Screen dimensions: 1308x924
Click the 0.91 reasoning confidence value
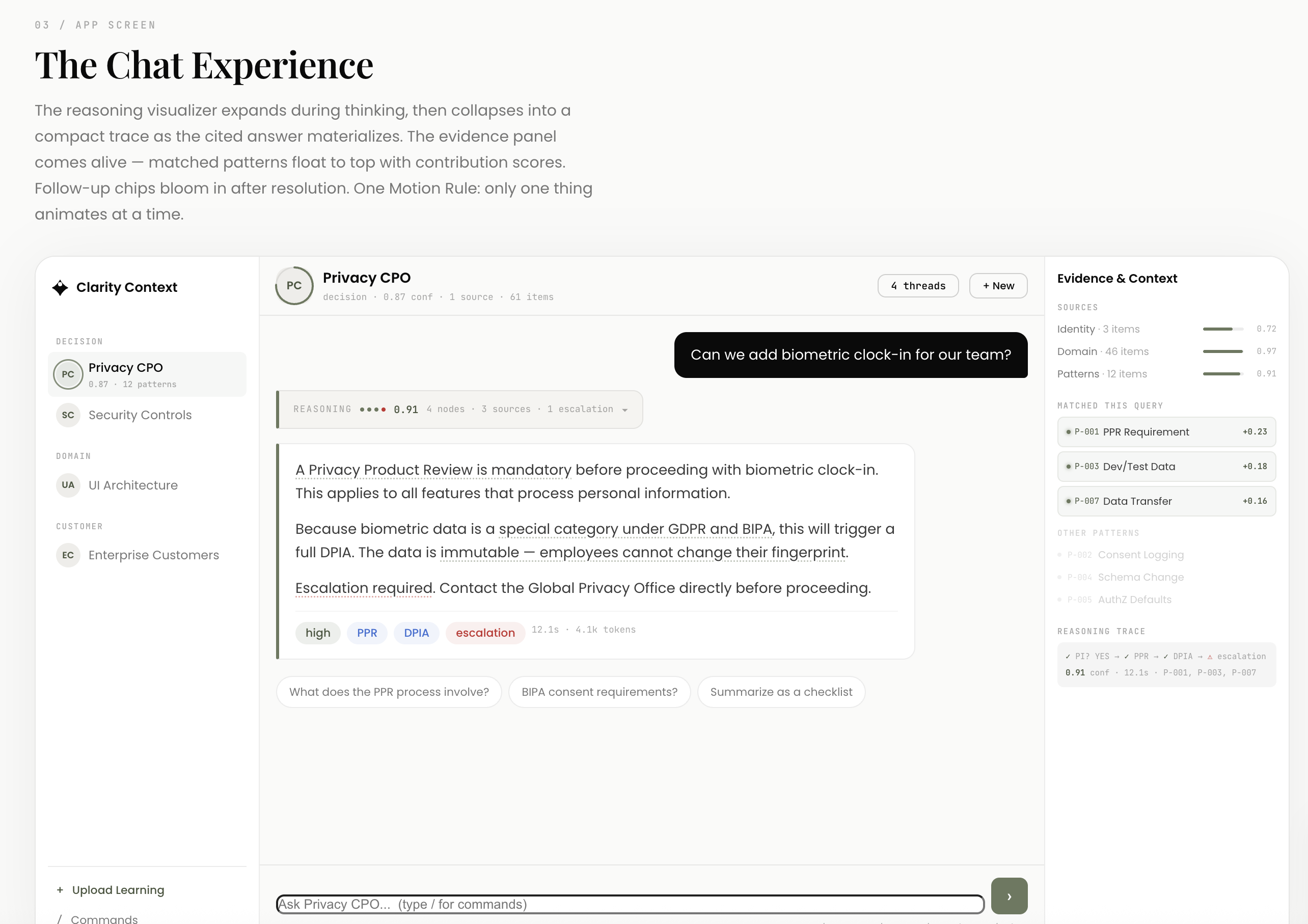[405, 410]
